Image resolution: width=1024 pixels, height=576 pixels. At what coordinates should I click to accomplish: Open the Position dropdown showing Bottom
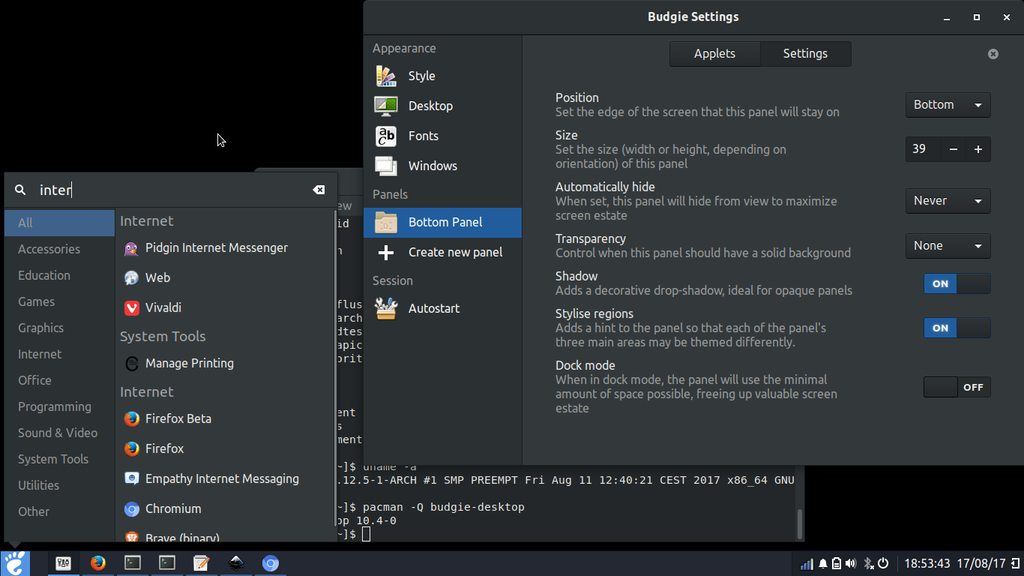pos(947,104)
